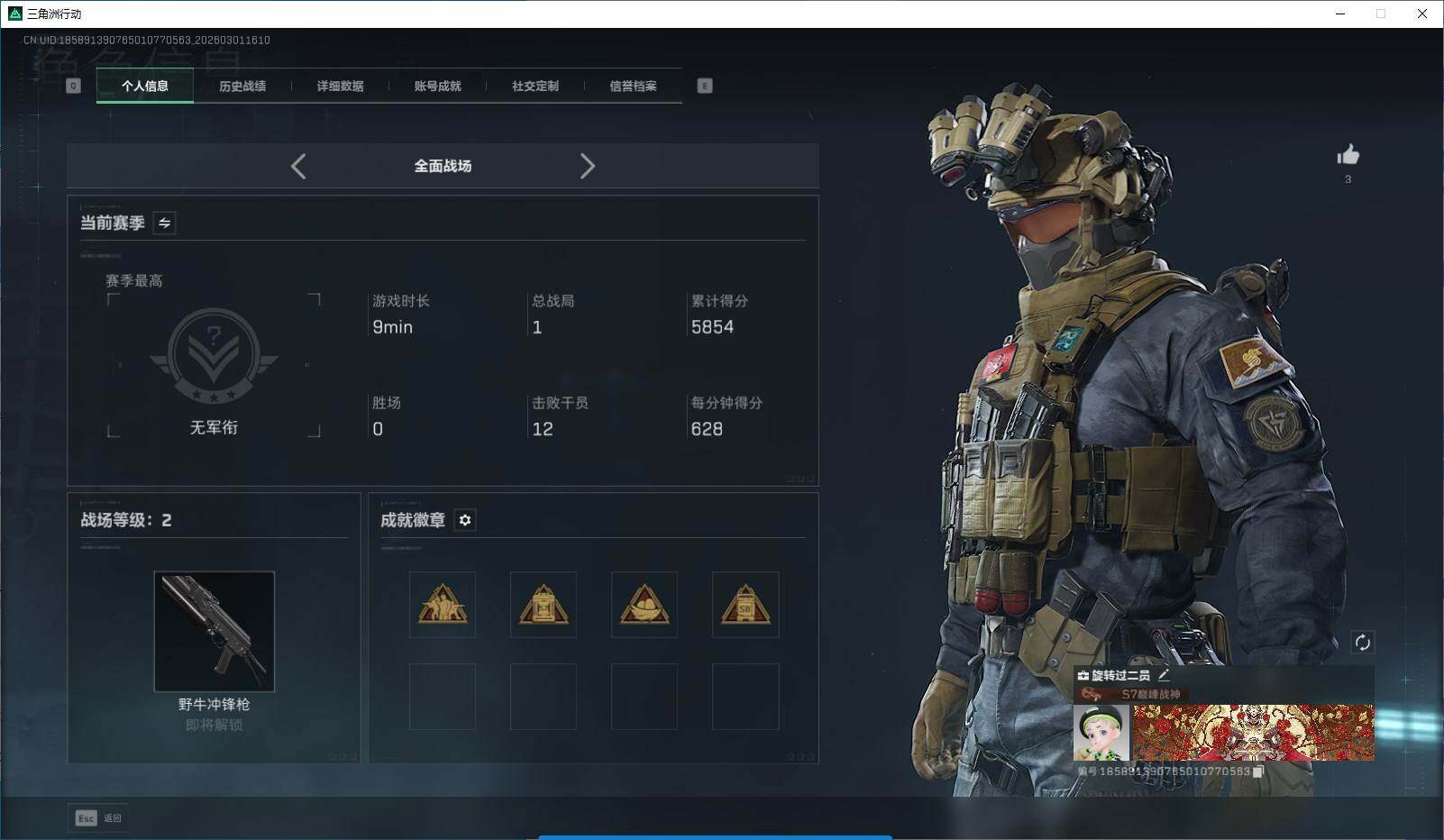This screenshot has height=840, width=1444.
Task: Click the 总战局 value 1
Action: (x=537, y=327)
